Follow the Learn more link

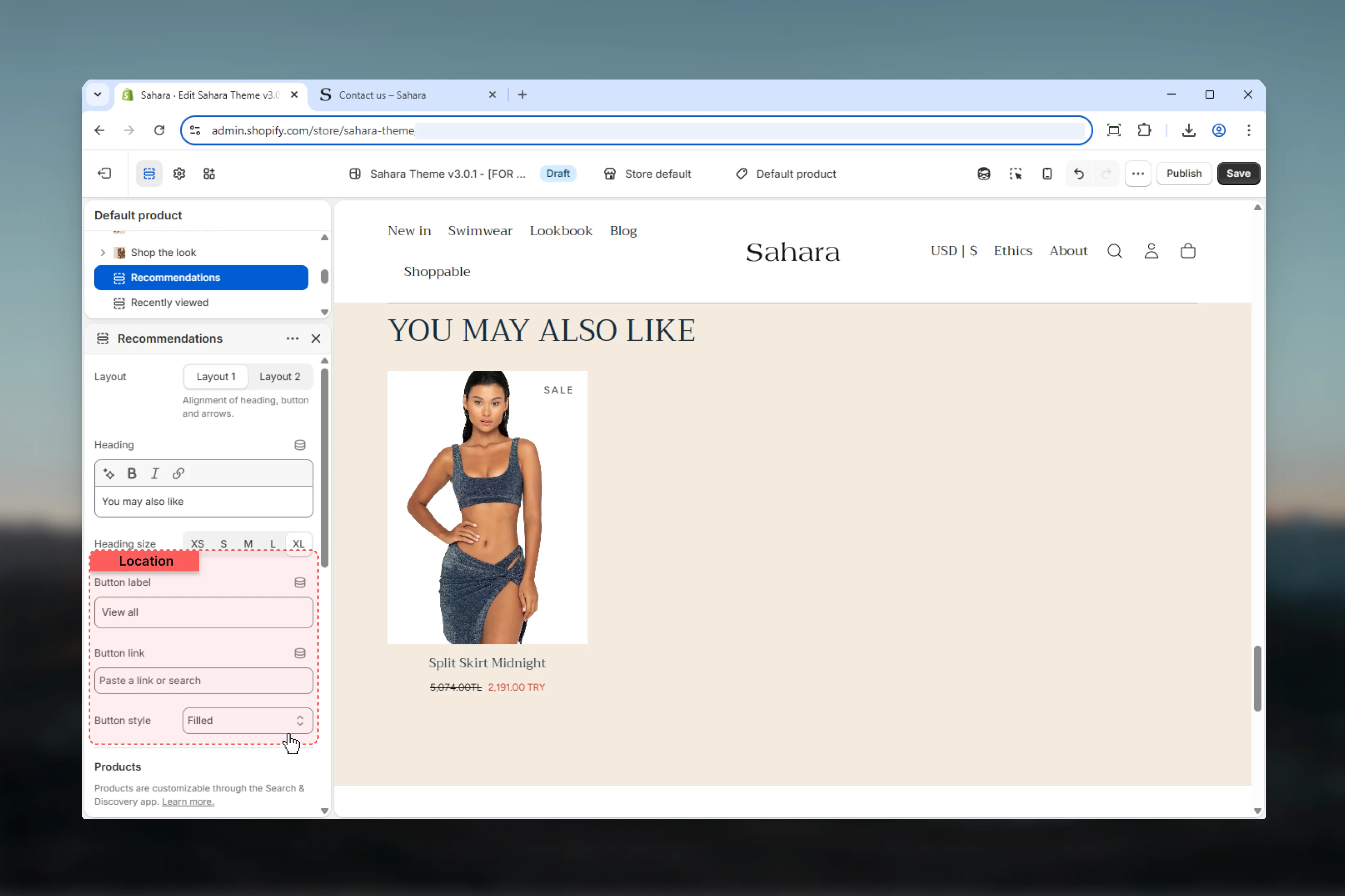pos(187,801)
